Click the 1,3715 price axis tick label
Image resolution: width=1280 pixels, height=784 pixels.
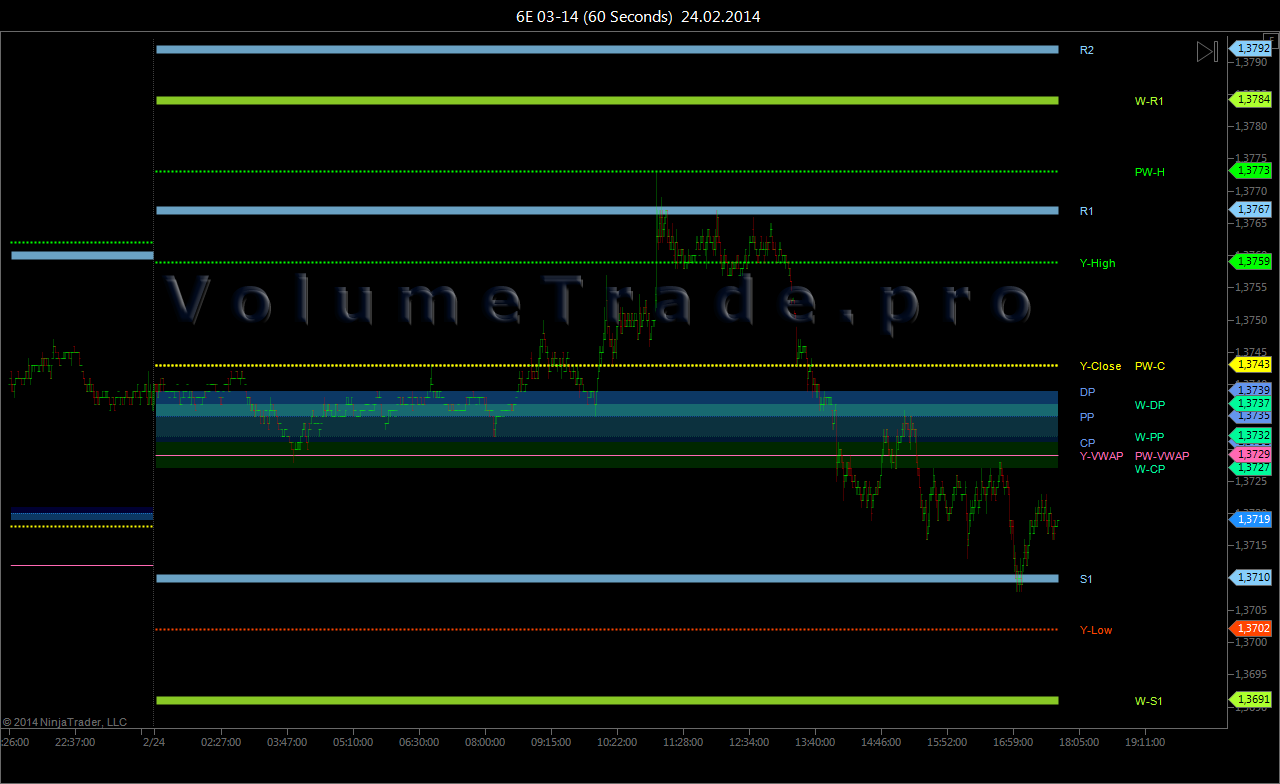tap(1250, 545)
